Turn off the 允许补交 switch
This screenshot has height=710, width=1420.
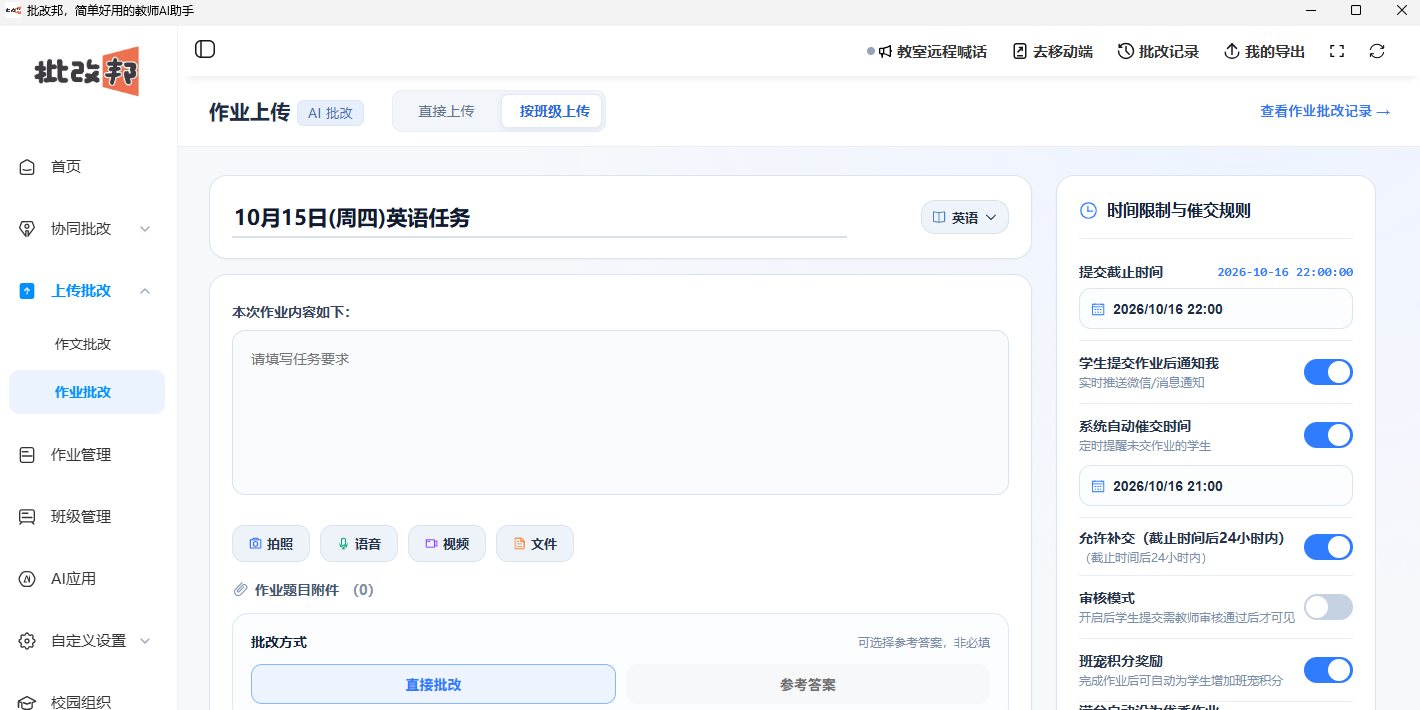pyautogui.click(x=1328, y=547)
